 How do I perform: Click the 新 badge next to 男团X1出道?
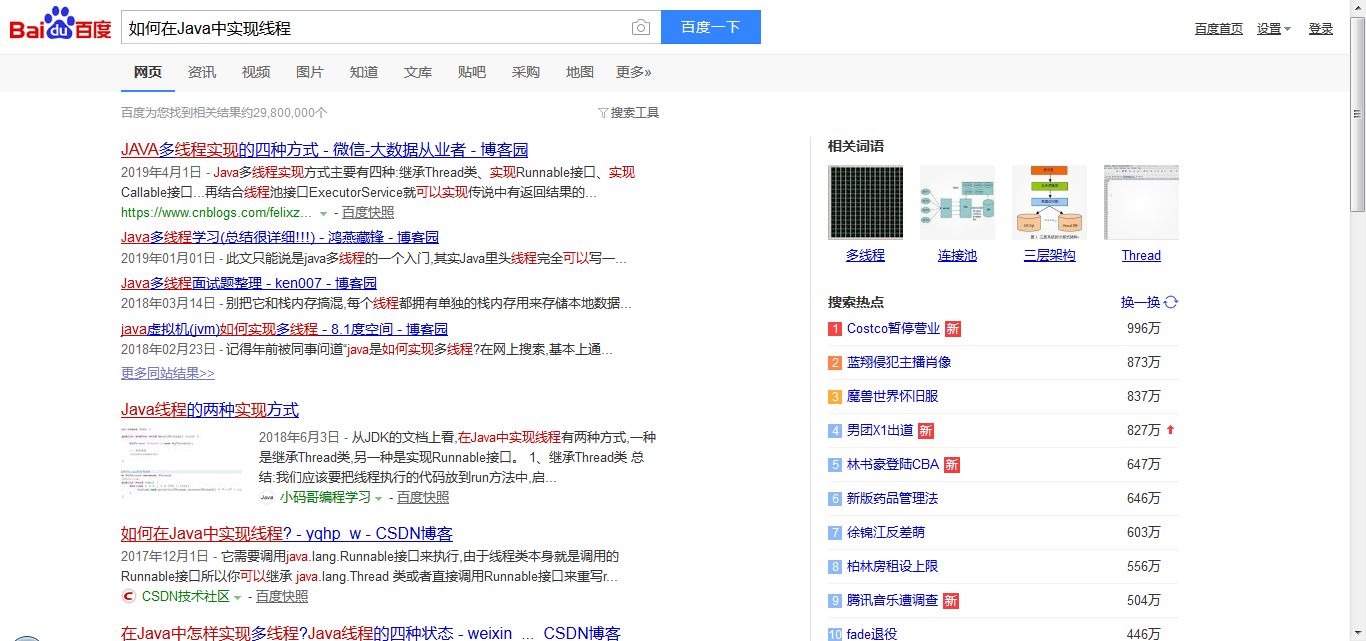(x=926, y=431)
